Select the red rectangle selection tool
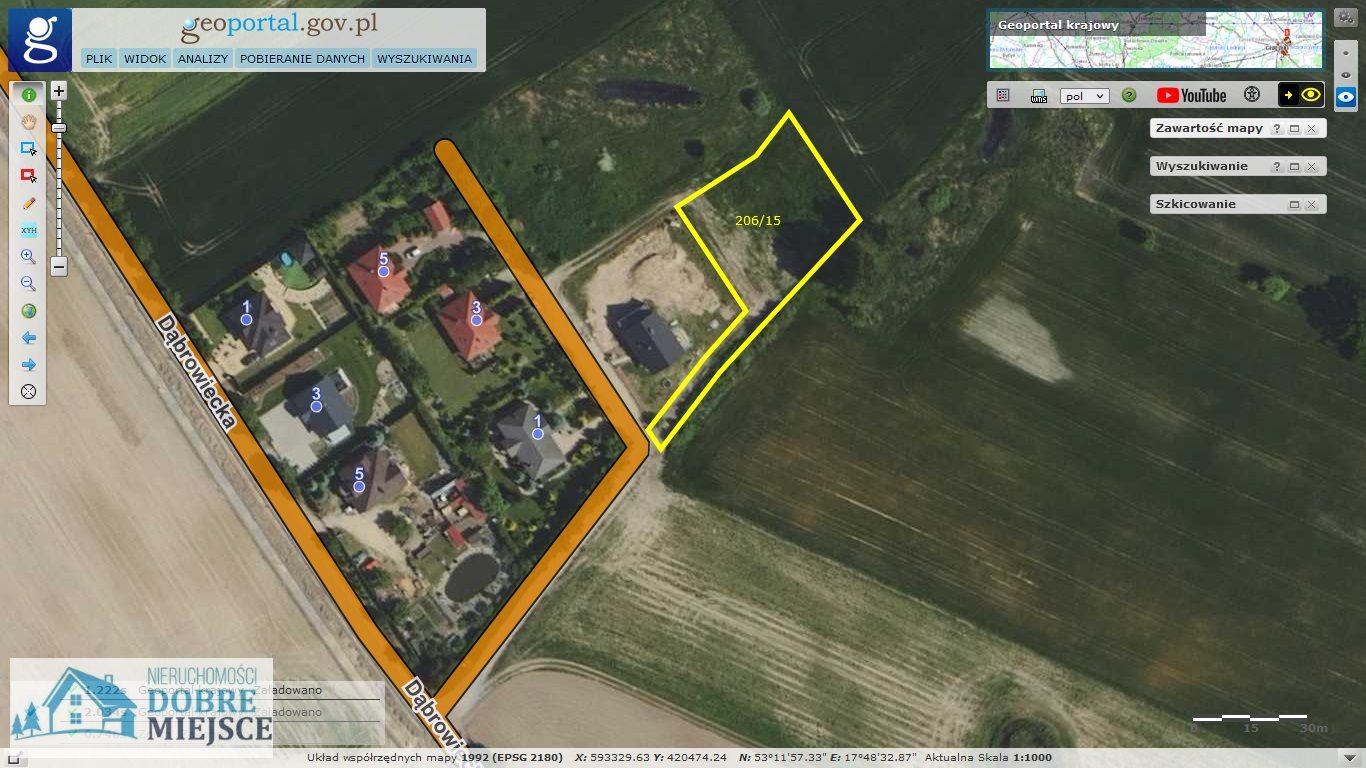This screenshot has width=1366, height=768. pos(28,175)
